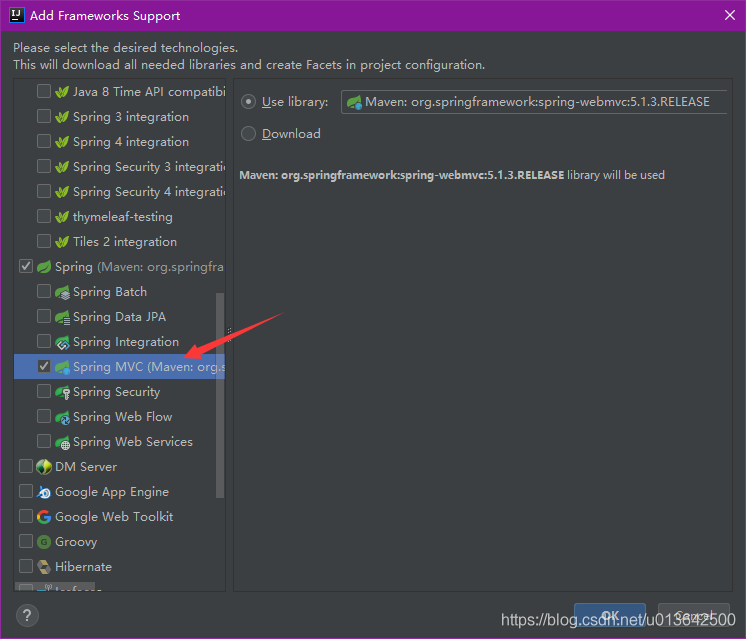Click the Spring 3 integration leaf icon
Screen dimensions: 746x639
(62, 117)
